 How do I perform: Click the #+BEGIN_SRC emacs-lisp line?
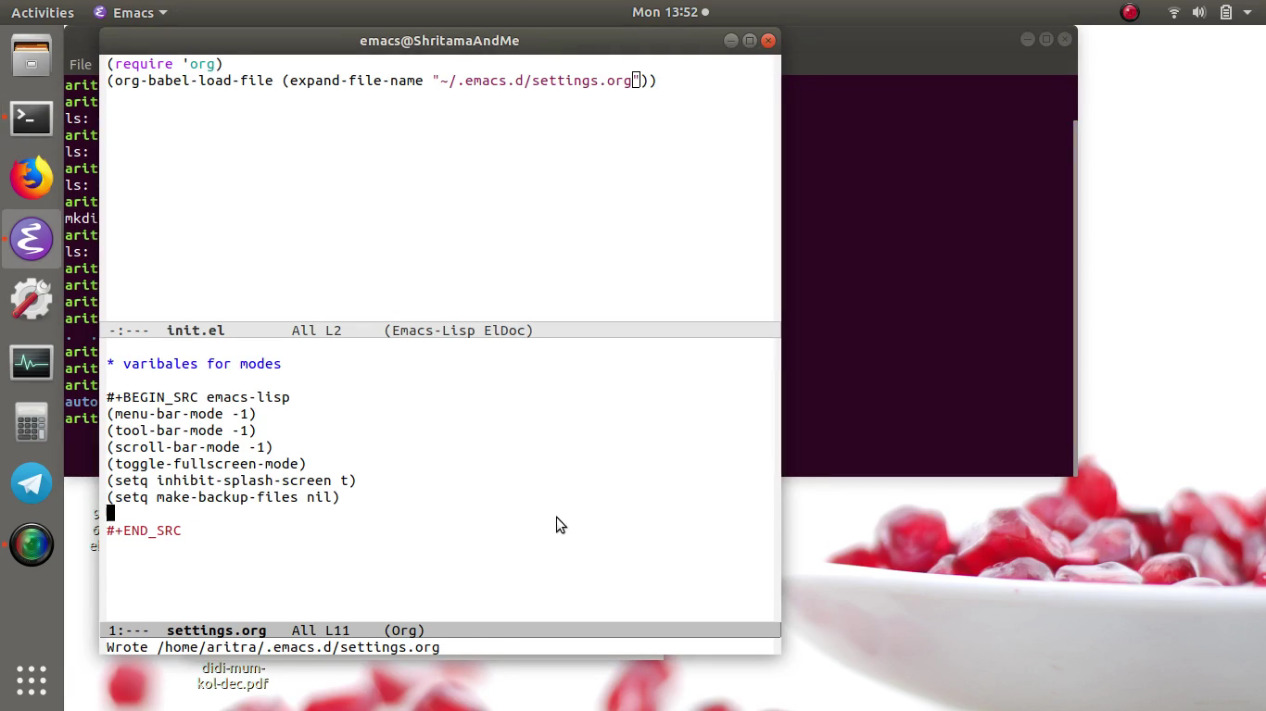(198, 397)
